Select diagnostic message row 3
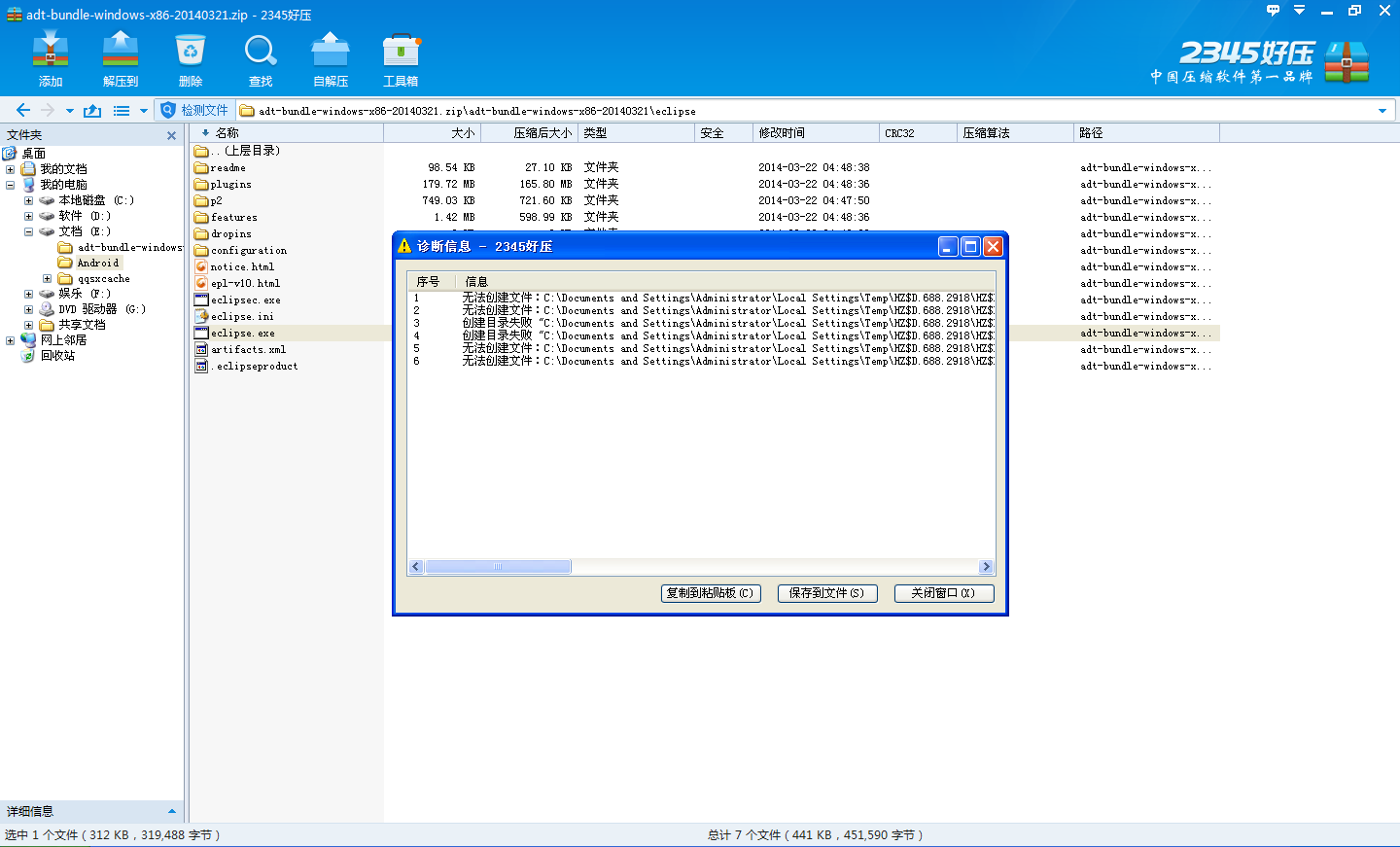 [701, 323]
